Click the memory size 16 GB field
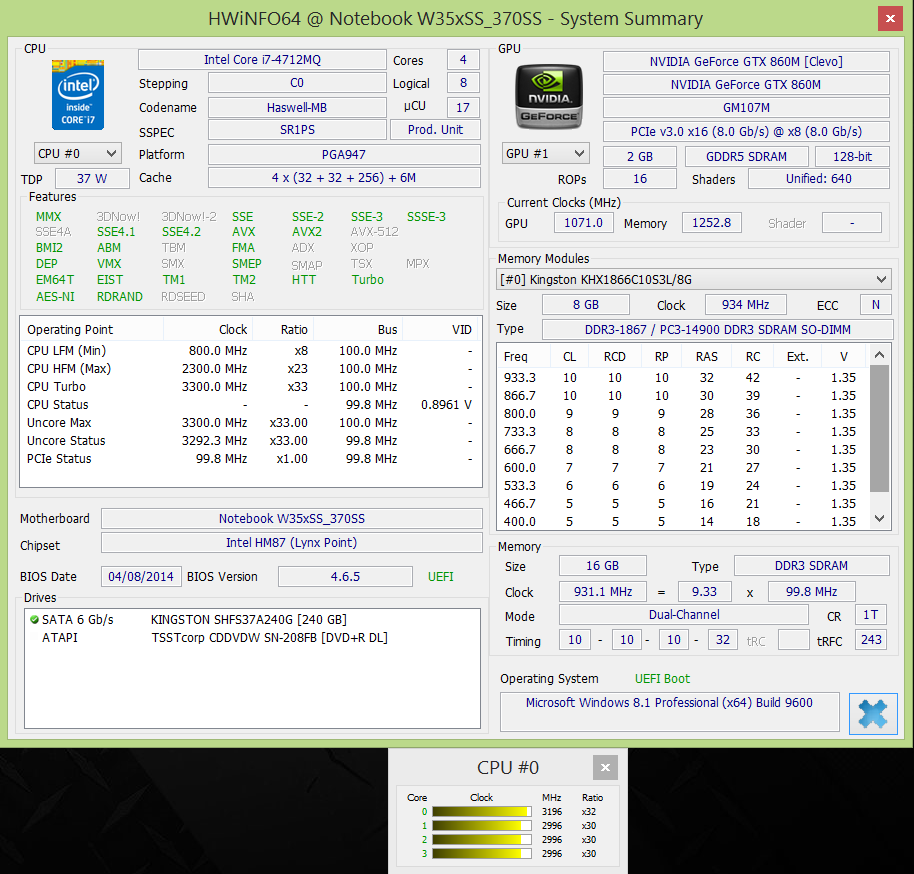The image size is (914, 874). pyautogui.click(x=602, y=566)
